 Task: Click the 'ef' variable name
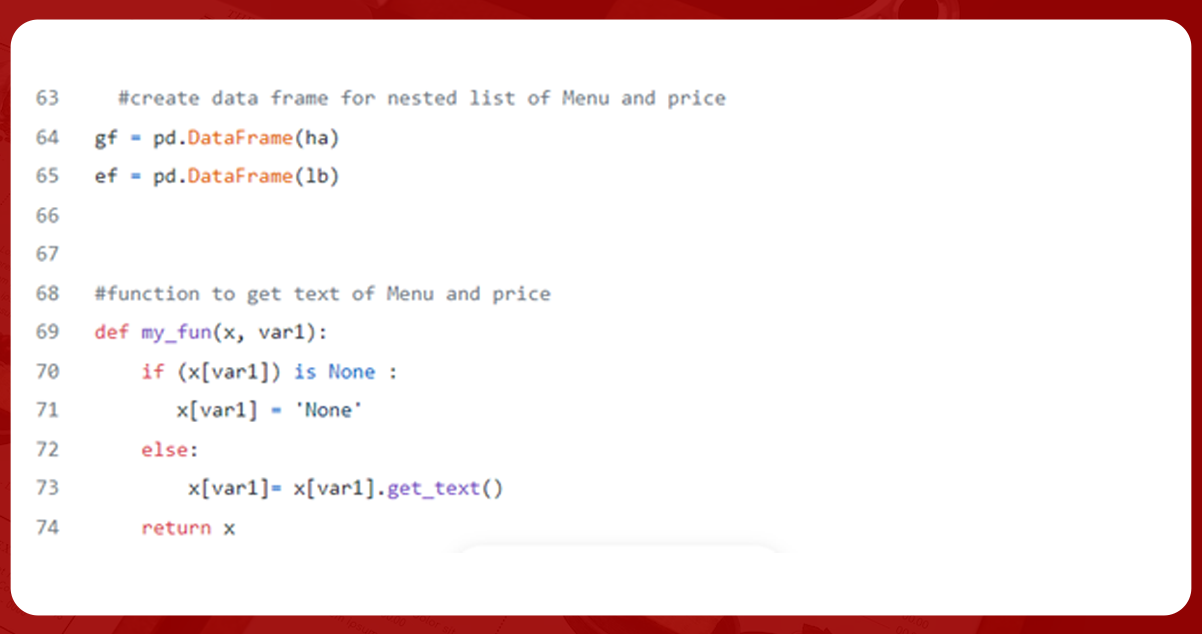point(106,176)
